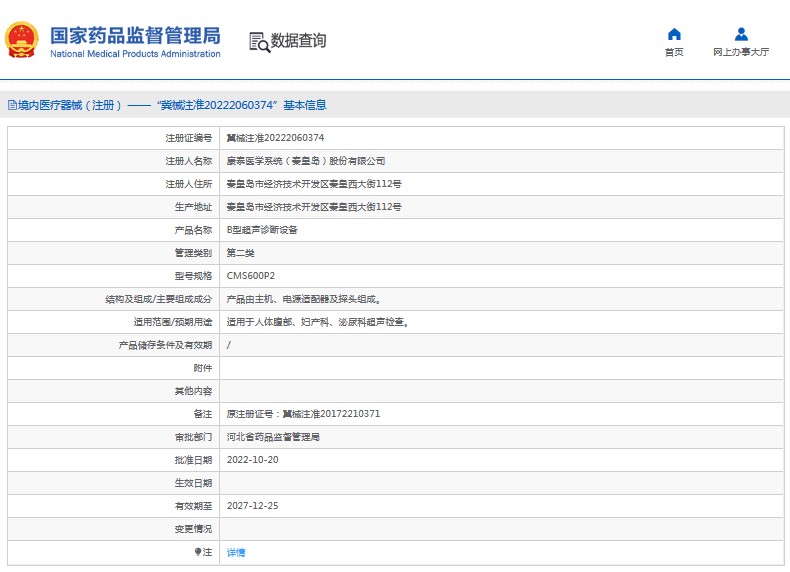Open the 网上办事大厅 navigation label

pos(741,52)
